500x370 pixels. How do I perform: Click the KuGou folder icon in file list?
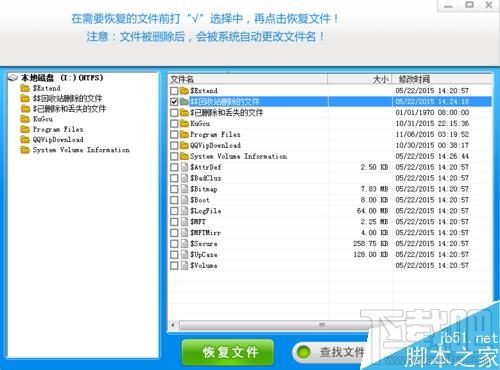tap(184, 123)
